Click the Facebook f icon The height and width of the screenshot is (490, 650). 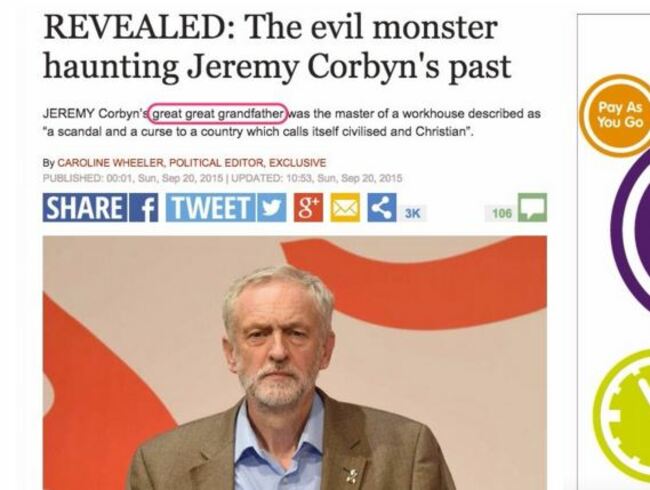(143, 208)
